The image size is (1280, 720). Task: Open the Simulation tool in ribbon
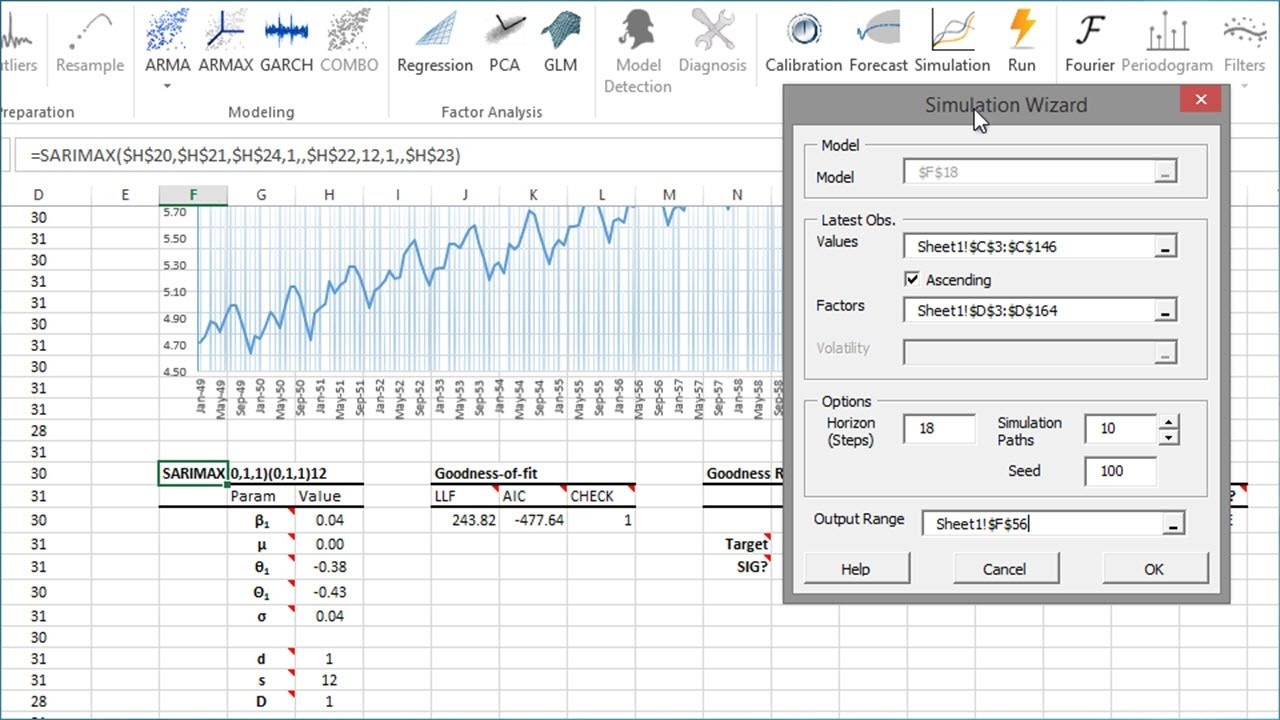point(952,42)
